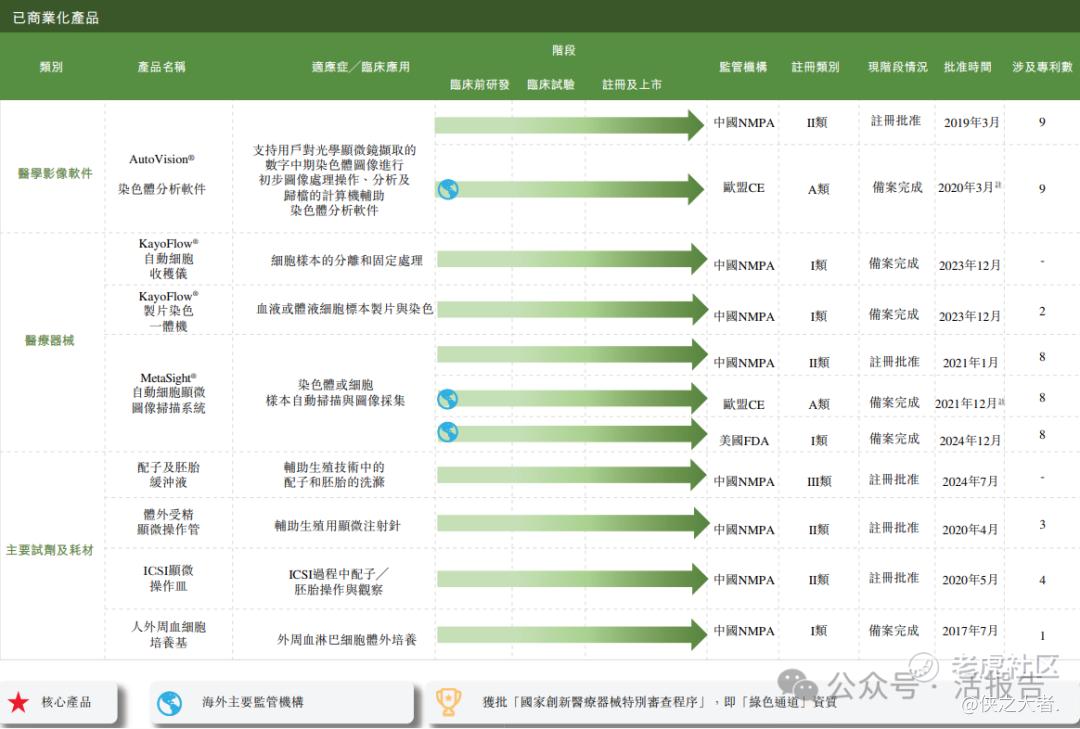Click the 批准時間 column header
1080x729 pixels.
[x=967, y=67]
